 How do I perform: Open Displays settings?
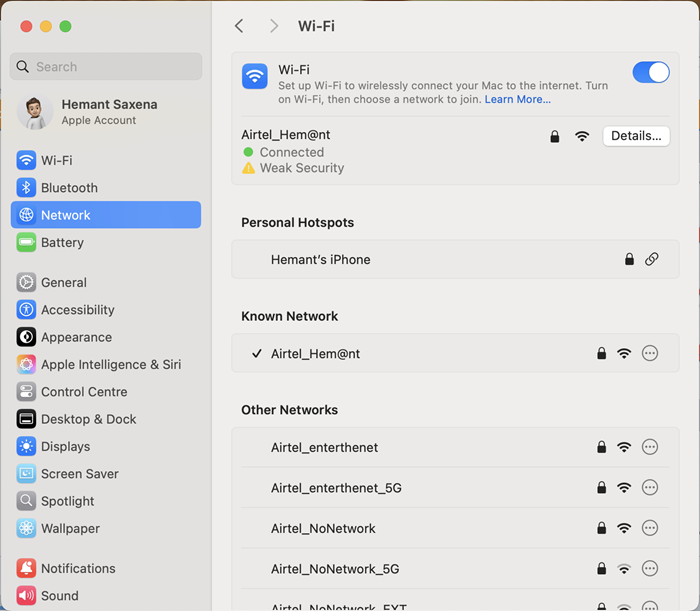[106, 446]
